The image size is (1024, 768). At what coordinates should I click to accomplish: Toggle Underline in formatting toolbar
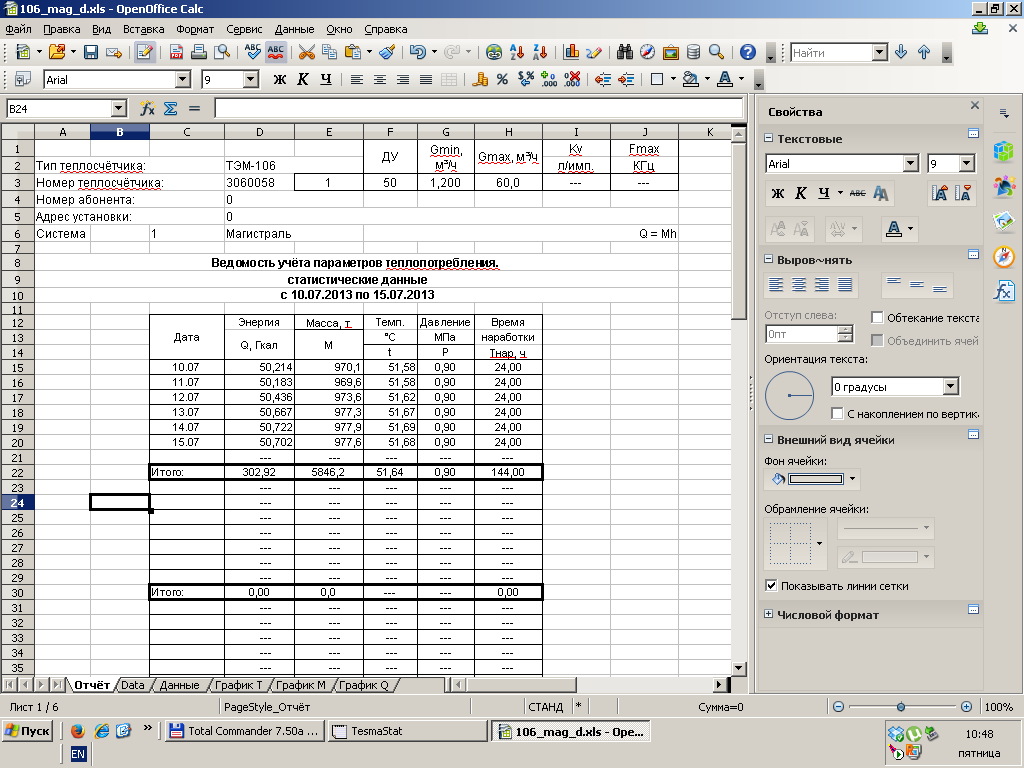click(x=326, y=80)
